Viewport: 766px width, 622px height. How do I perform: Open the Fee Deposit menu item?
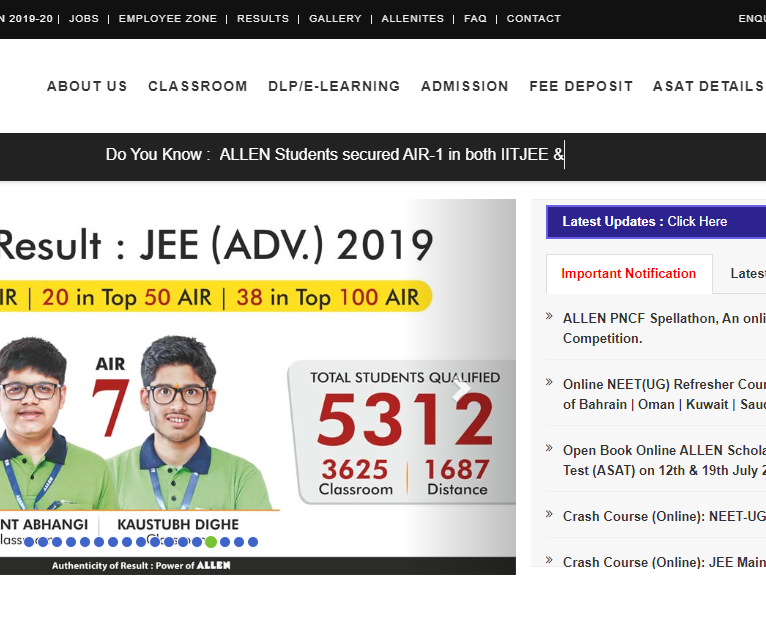pyautogui.click(x=581, y=86)
